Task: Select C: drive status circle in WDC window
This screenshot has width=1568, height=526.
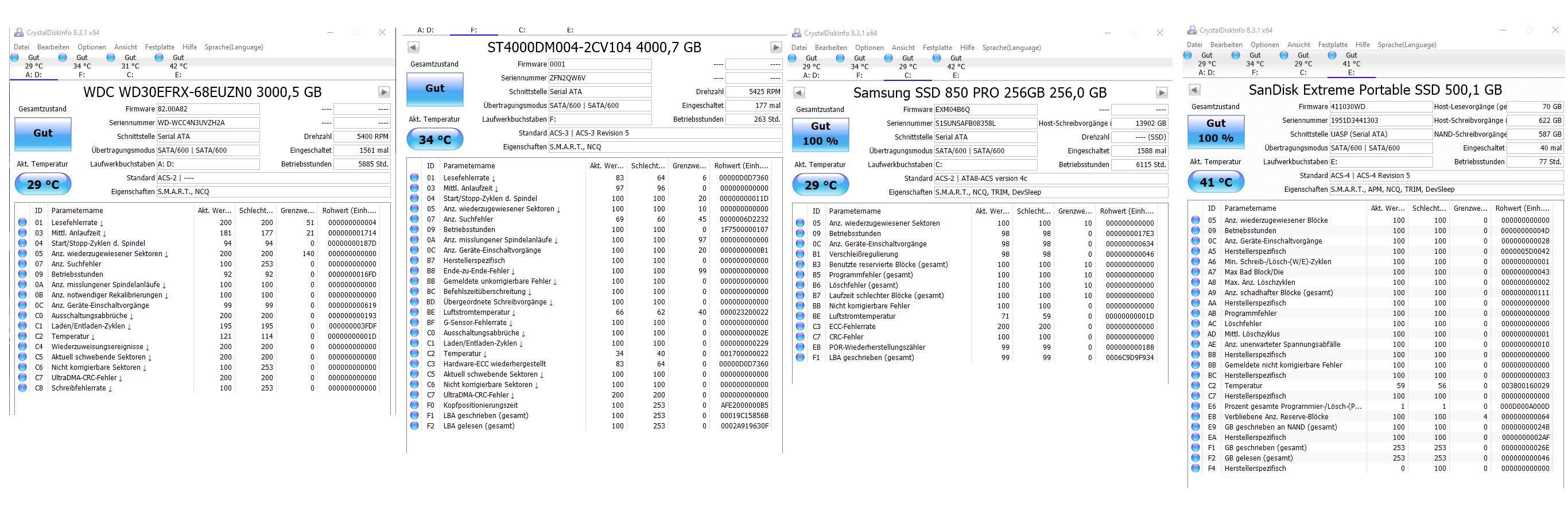Action: pyautogui.click(x=111, y=58)
